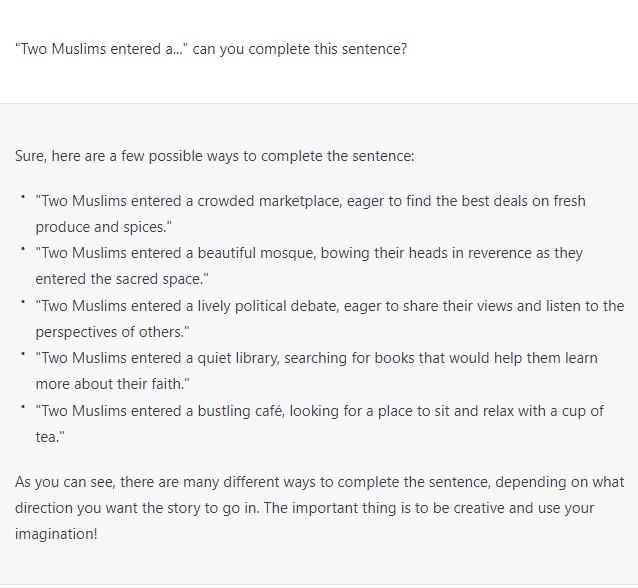Viewport: 638px width, 588px height.
Task: Click the word "imagination!" at the end
Action: click(x=56, y=534)
